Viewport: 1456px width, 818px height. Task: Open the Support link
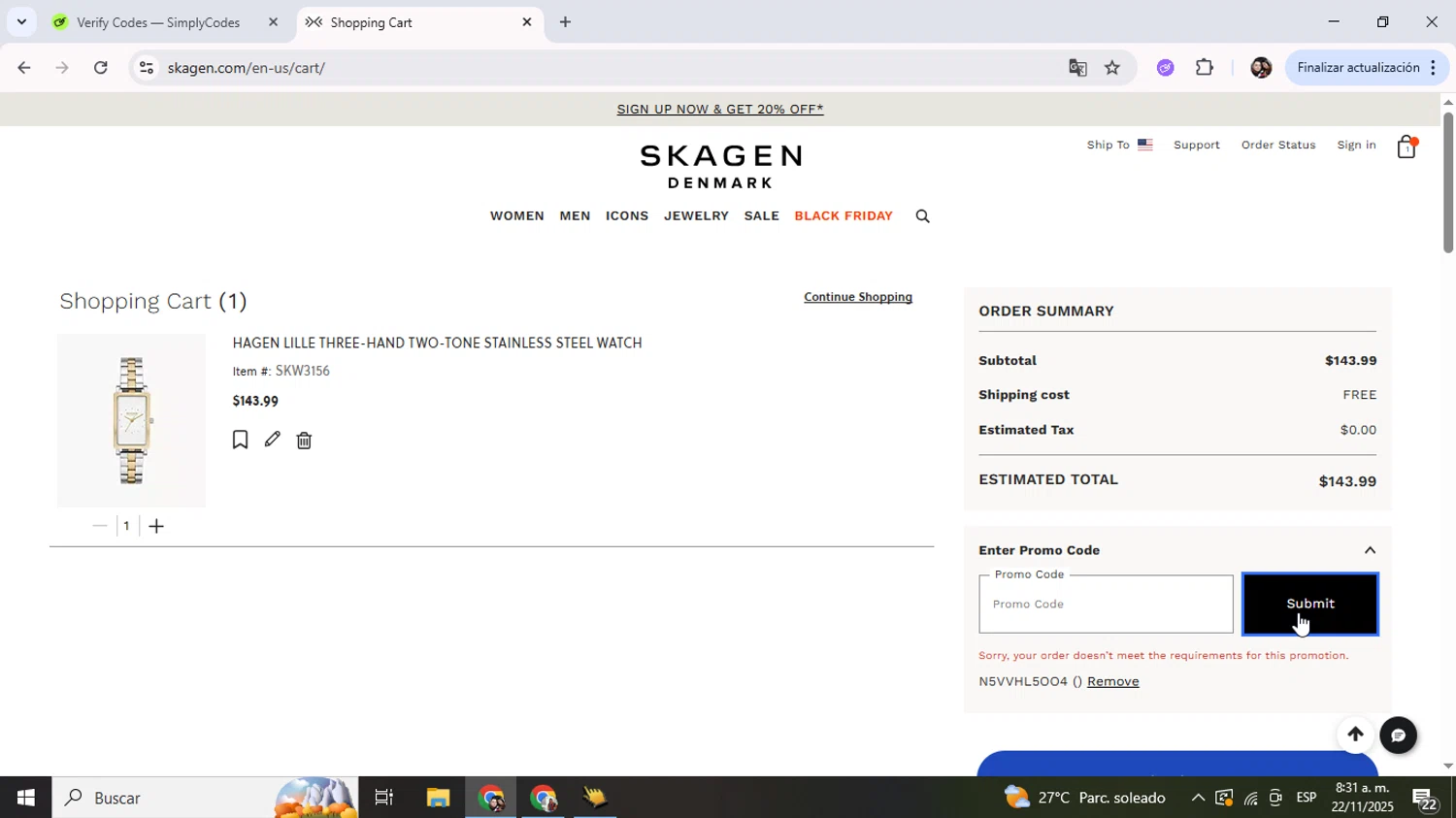point(1196,145)
